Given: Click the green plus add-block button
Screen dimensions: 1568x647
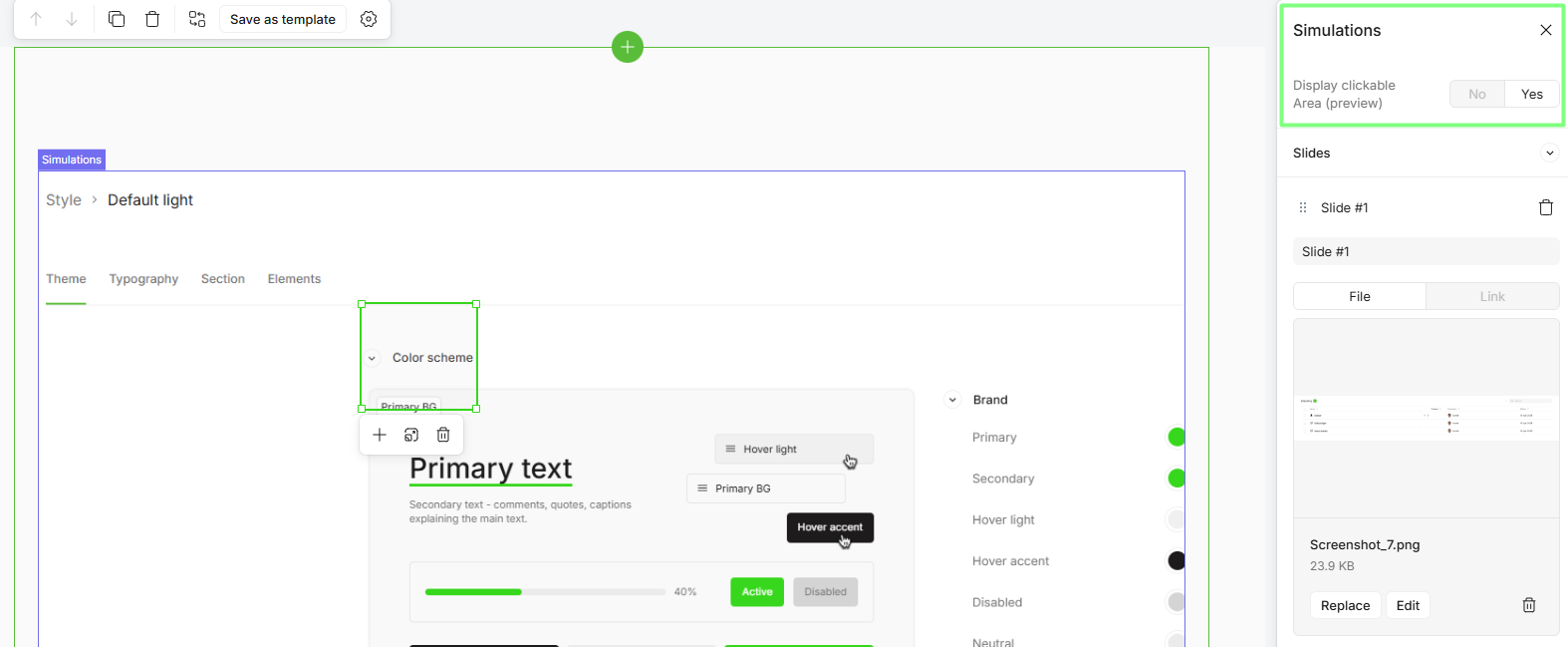Looking at the screenshot, I should 628,47.
